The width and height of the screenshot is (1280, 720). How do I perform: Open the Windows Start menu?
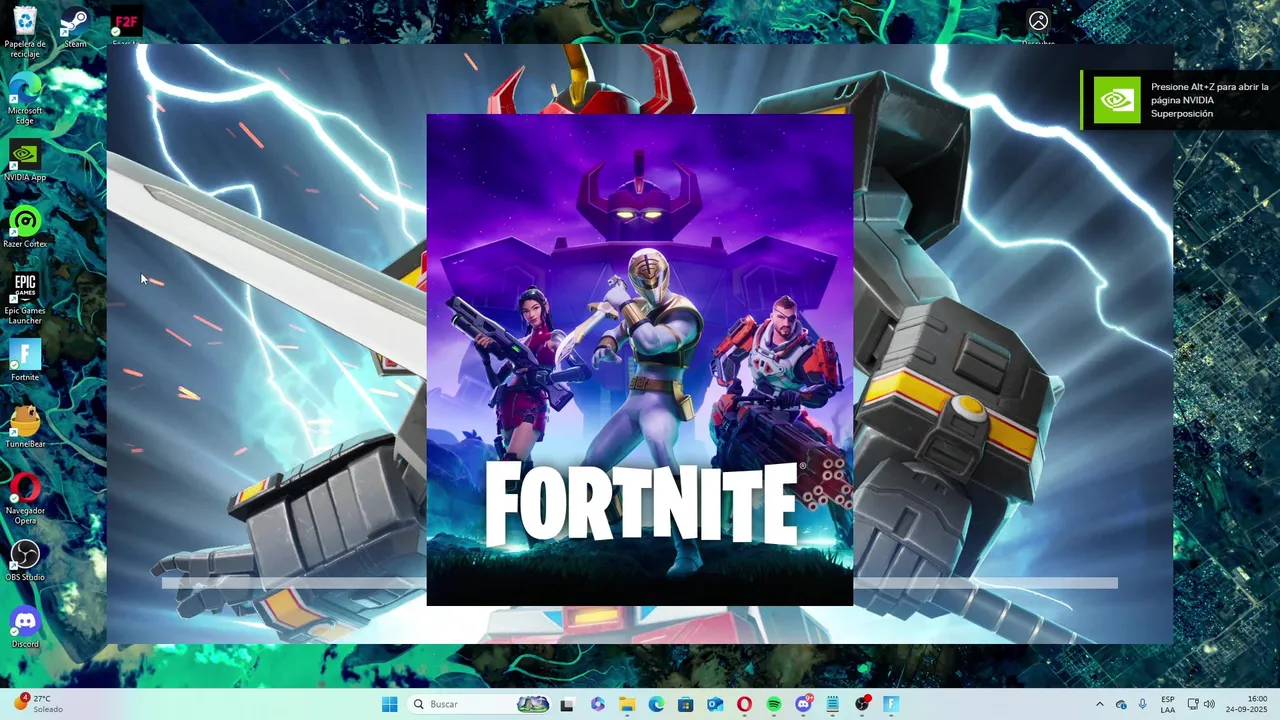[389, 704]
